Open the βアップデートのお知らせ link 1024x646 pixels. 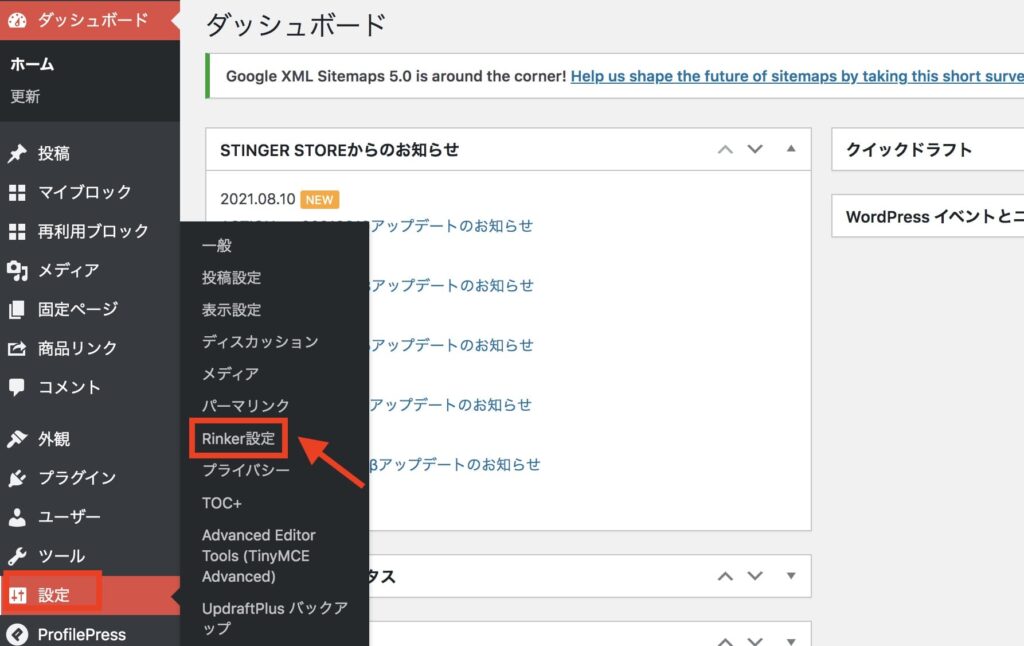(x=455, y=465)
